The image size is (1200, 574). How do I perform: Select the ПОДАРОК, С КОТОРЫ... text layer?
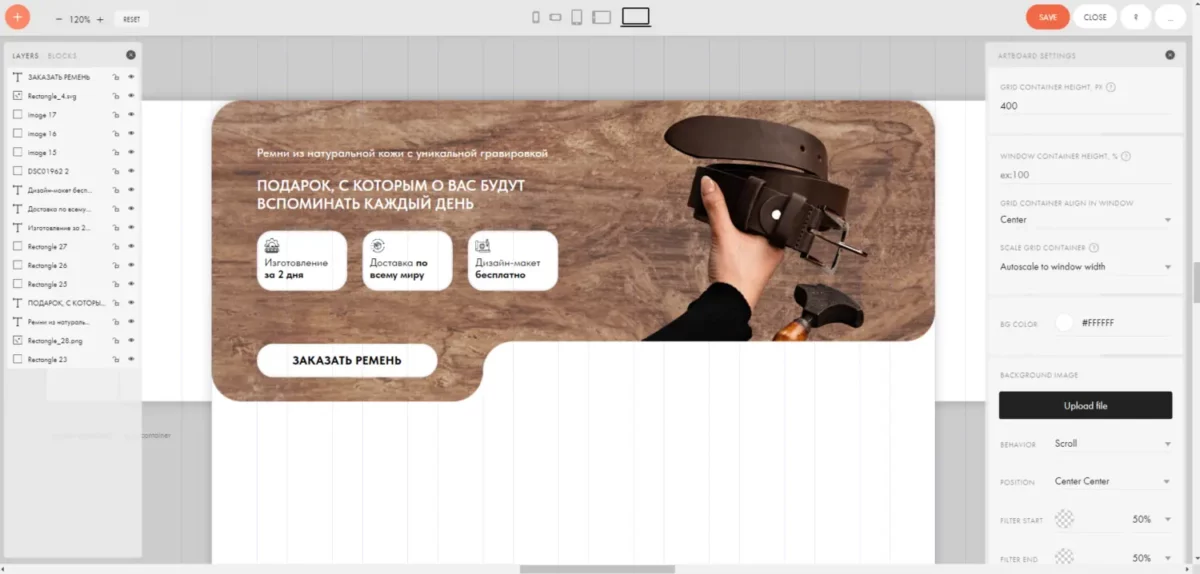(74, 302)
